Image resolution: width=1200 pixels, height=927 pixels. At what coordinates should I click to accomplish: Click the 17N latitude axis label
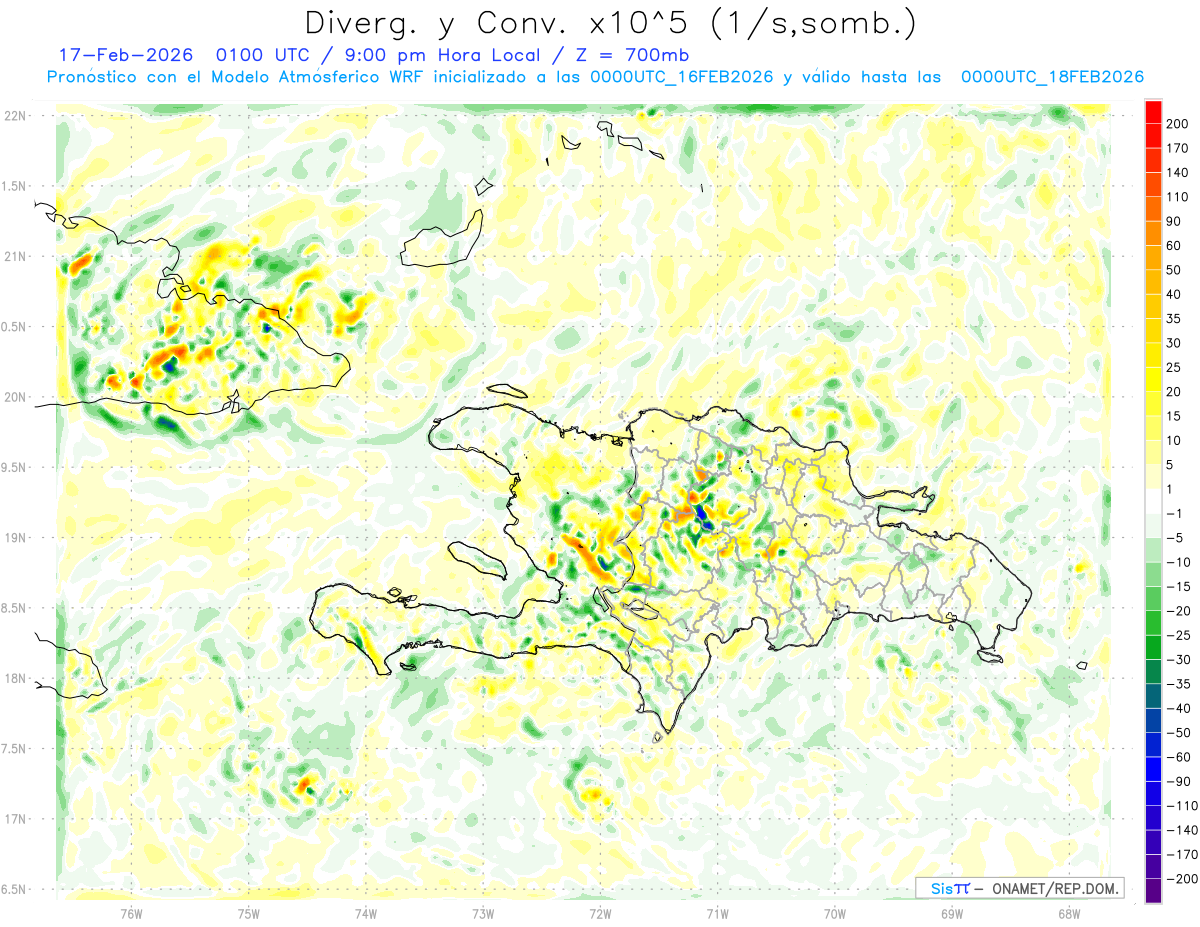point(16,819)
